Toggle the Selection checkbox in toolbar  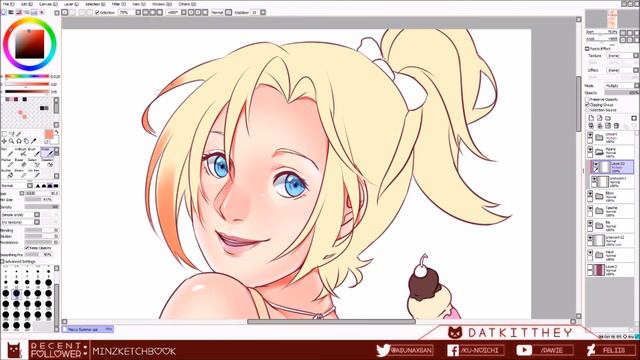[x=97, y=13]
